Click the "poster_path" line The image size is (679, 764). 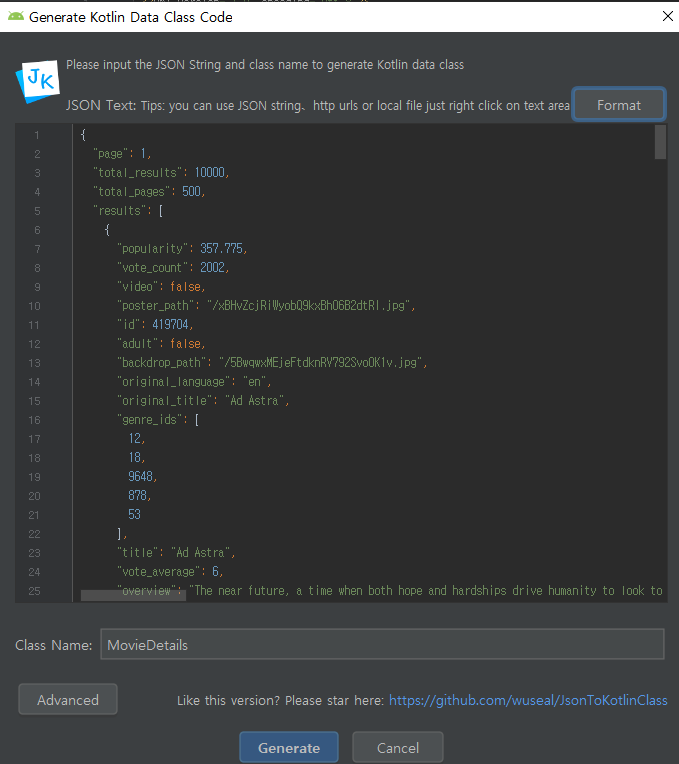(266, 306)
